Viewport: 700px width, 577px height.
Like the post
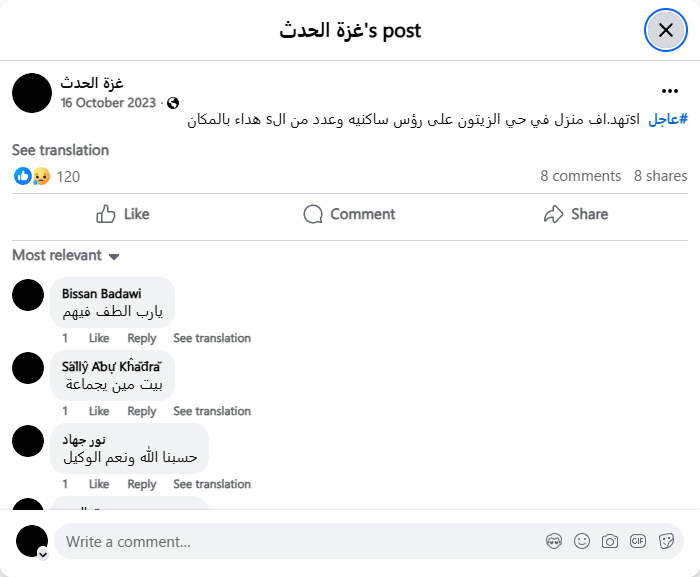[x=122, y=214]
